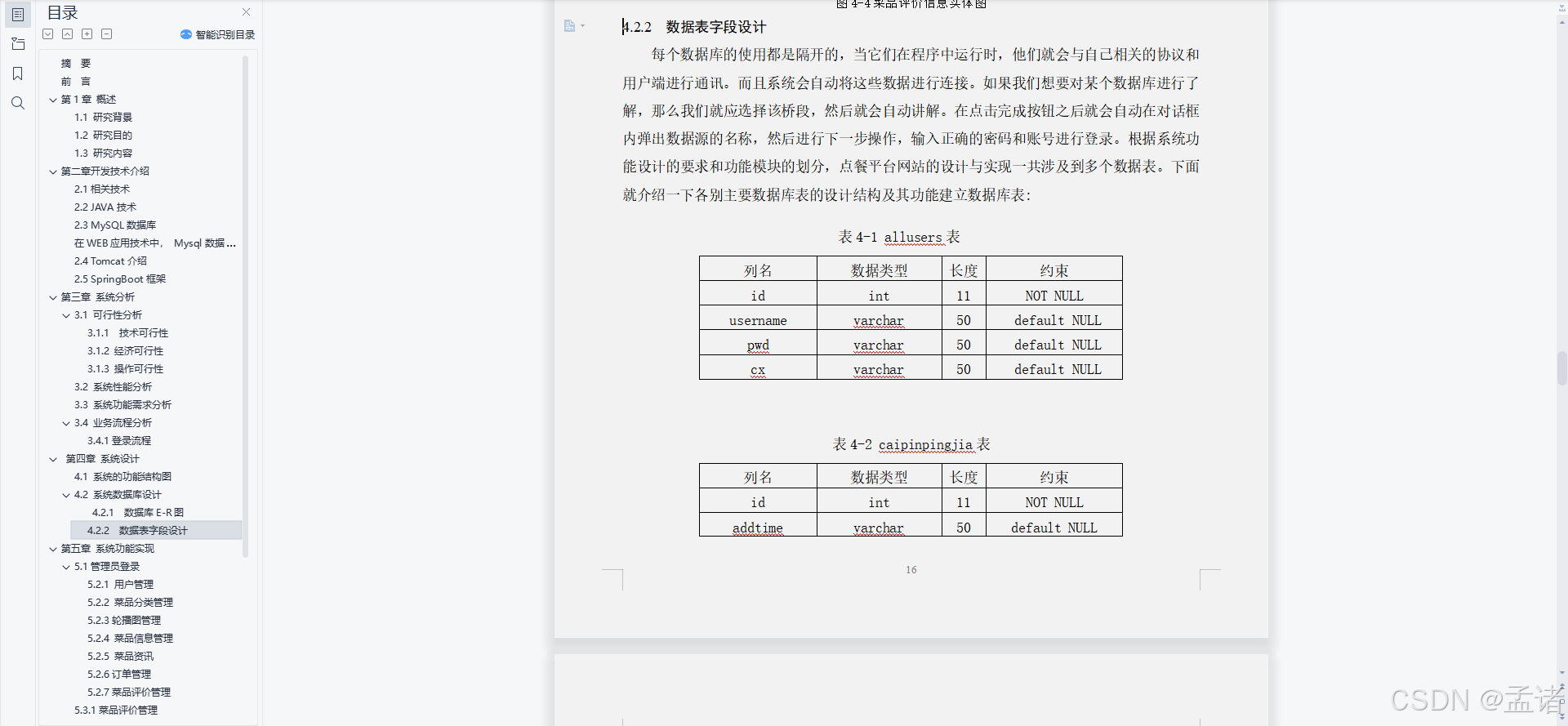The image size is (1568, 726).
Task: Collapse the 5.1 管理员登录 subsection
Action: [66, 567]
